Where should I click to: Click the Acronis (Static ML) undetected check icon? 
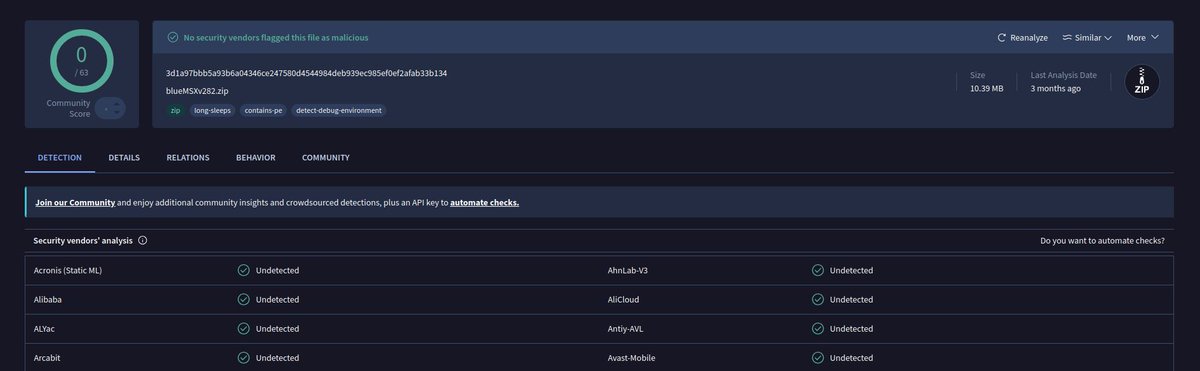coord(243,270)
